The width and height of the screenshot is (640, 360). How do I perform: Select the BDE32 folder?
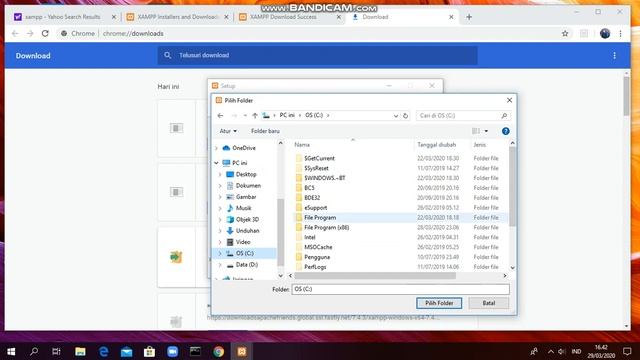312,198
